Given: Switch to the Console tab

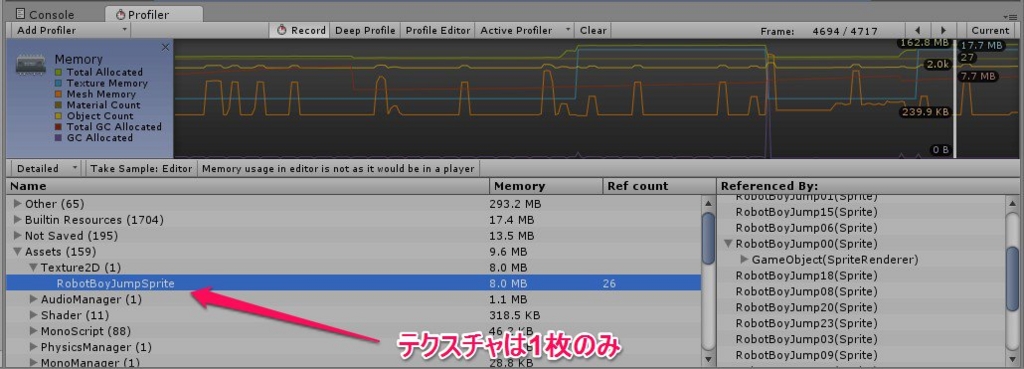Looking at the screenshot, I should [44, 14].
